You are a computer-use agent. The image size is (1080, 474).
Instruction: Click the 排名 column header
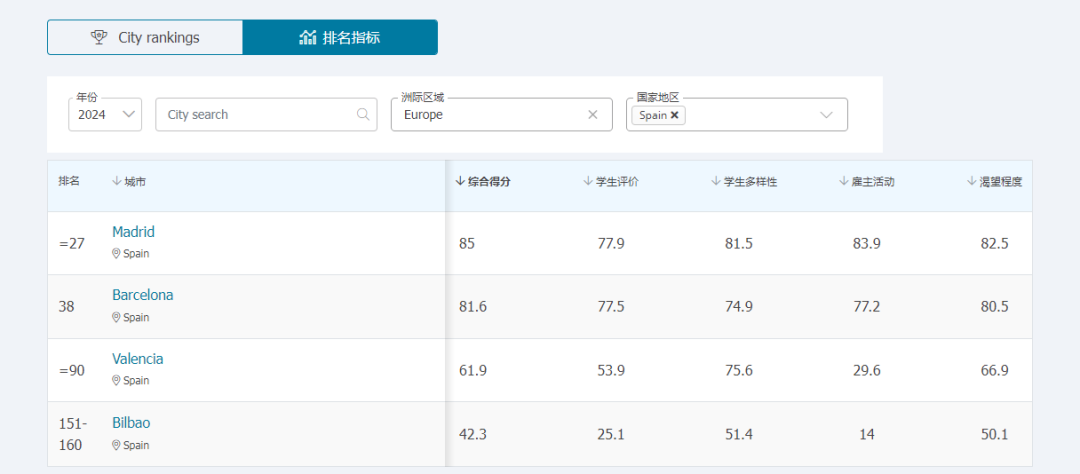click(x=69, y=181)
